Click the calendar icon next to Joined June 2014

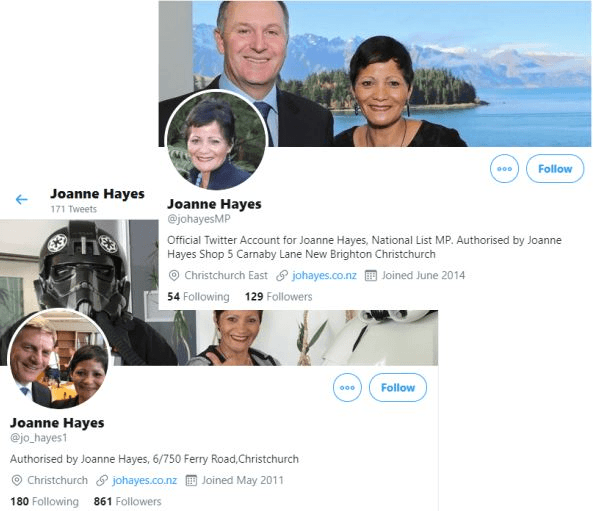[x=371, y=275]
